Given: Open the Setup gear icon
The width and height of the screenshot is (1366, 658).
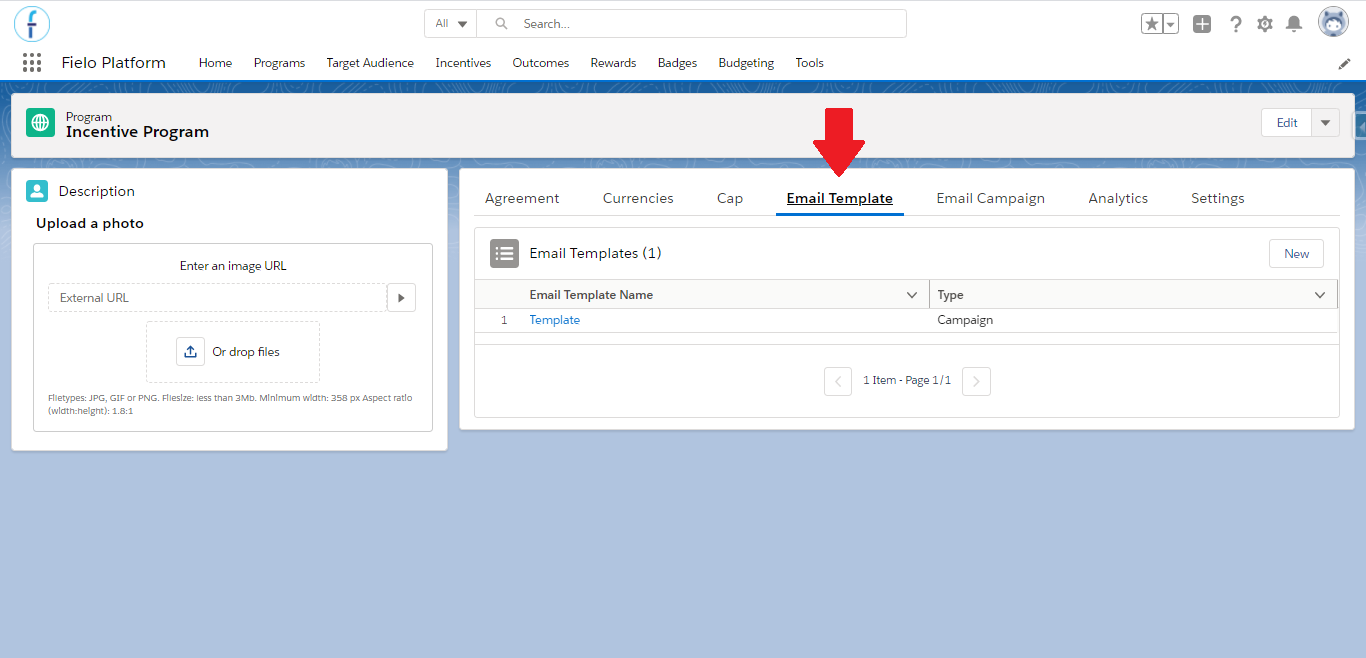Looking at the screenshot, I should [x=1265, y=24].
